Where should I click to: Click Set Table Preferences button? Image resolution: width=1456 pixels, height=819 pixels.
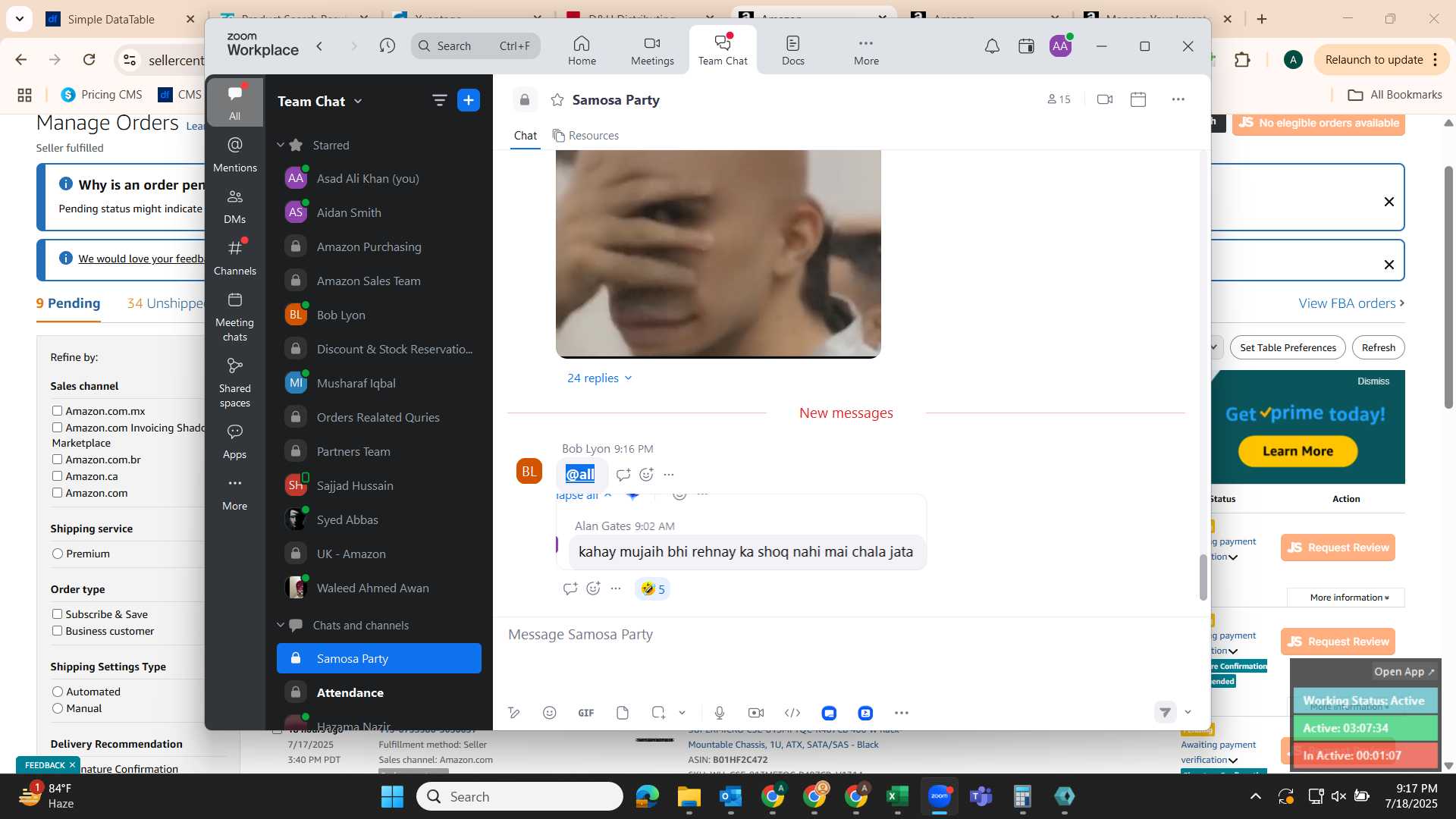tap(1288, 347)
